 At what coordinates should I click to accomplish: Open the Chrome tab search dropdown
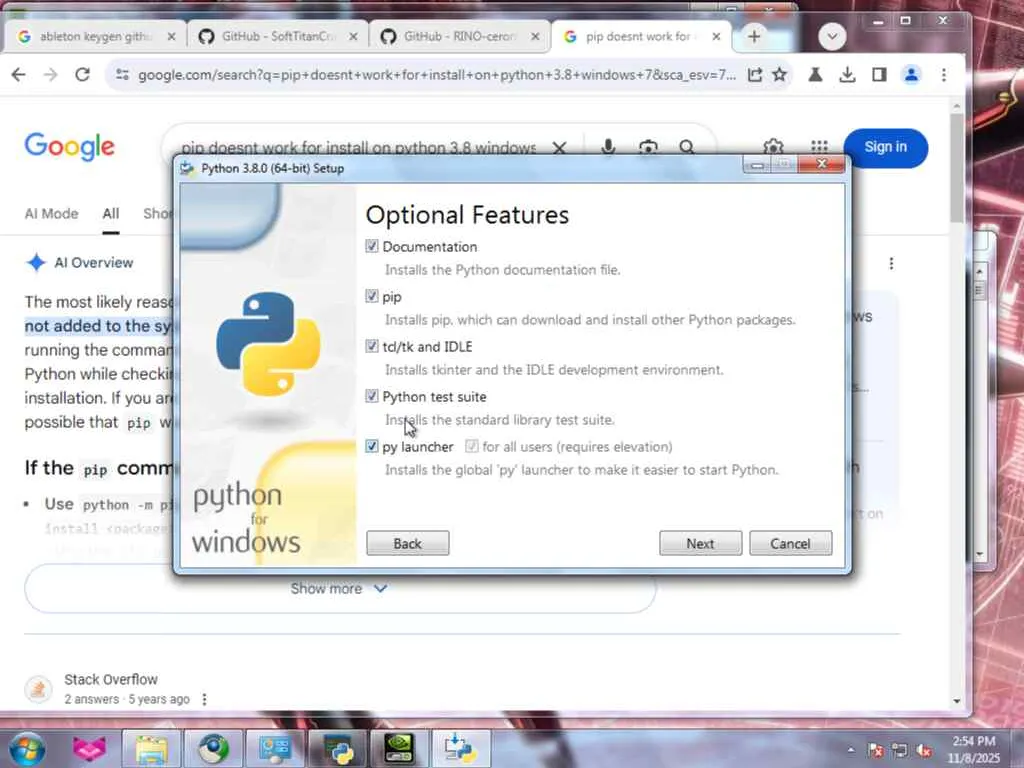[832, 37]
